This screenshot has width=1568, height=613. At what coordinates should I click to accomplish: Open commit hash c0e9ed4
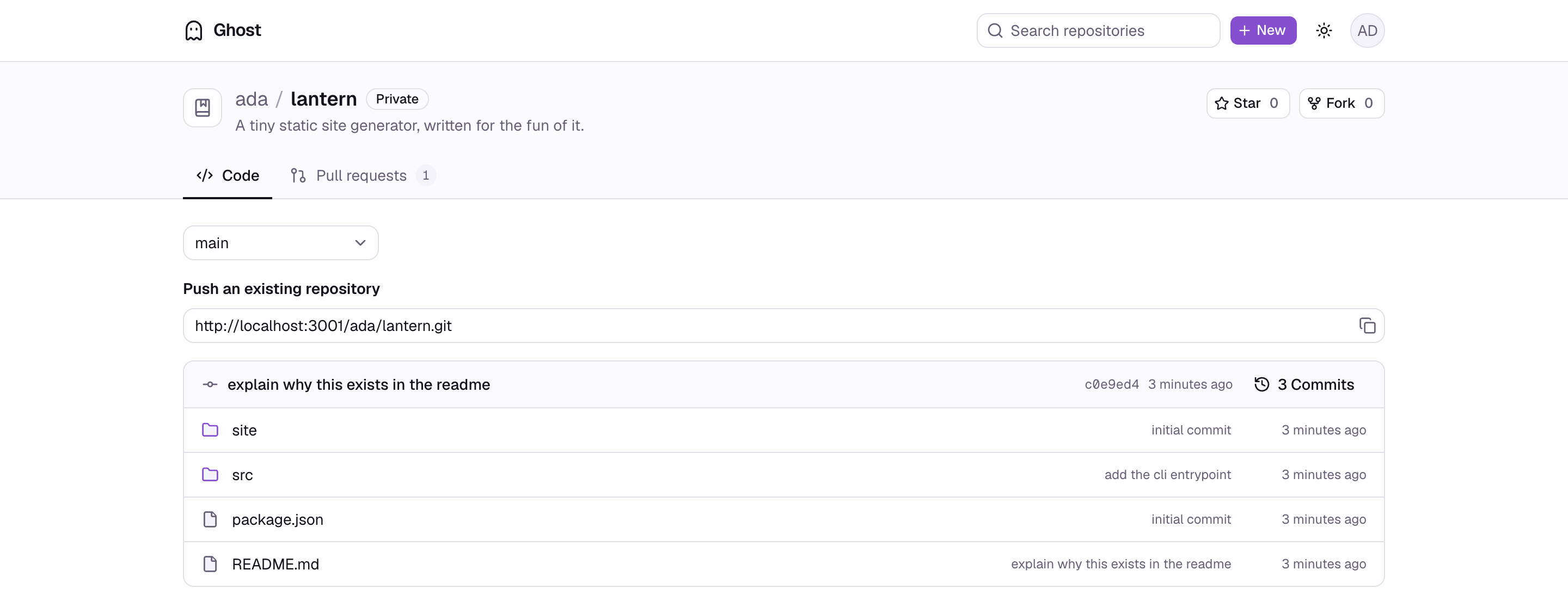[1111, 385]
